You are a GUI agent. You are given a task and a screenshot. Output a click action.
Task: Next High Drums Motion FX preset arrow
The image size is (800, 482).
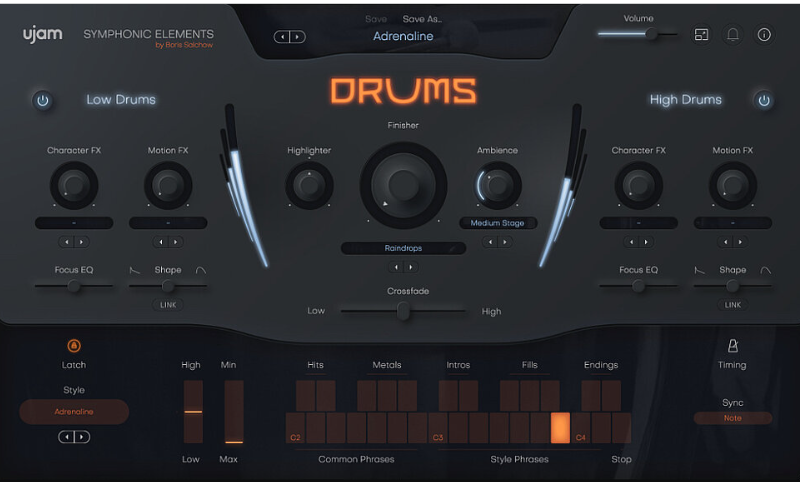pyautogui.click(x=740, y=242)
